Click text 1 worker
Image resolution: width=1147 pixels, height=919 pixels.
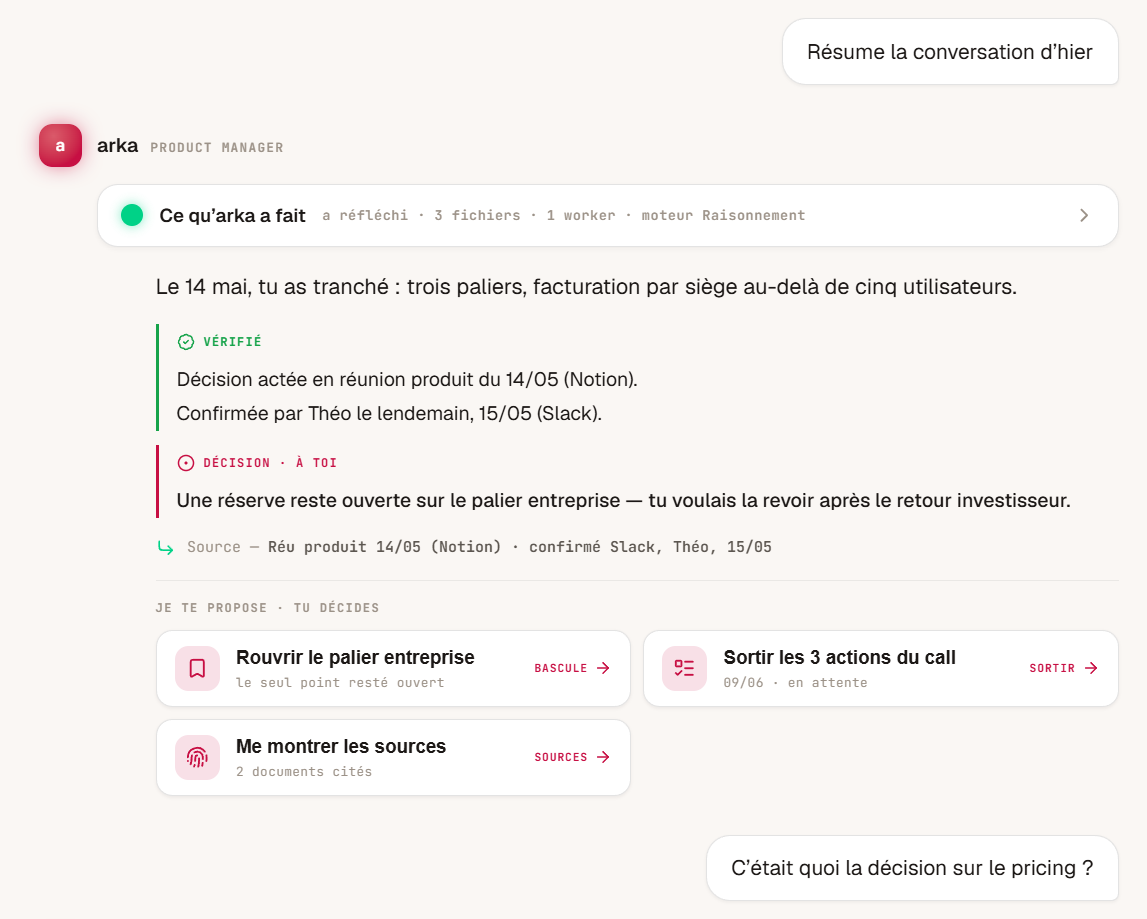(581, 215)
